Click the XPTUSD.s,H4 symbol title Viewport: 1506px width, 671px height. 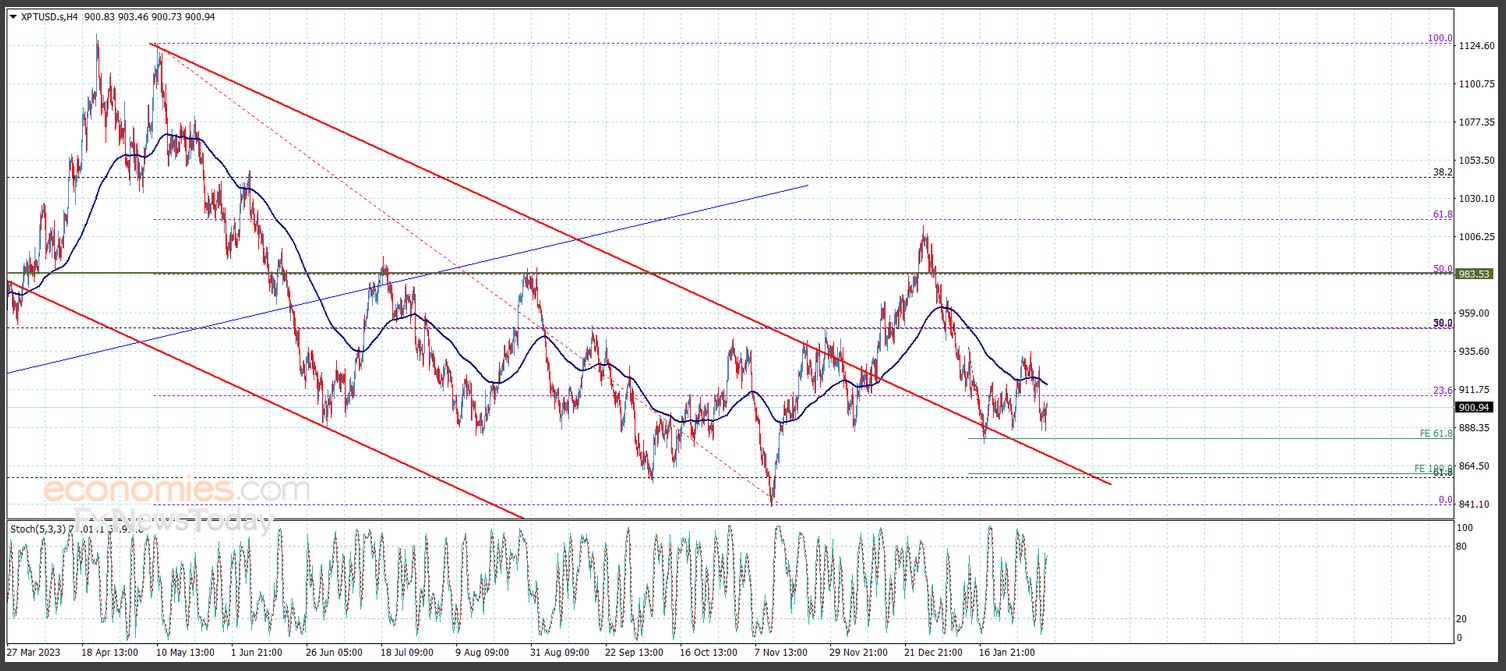click(x=49, y=17)
